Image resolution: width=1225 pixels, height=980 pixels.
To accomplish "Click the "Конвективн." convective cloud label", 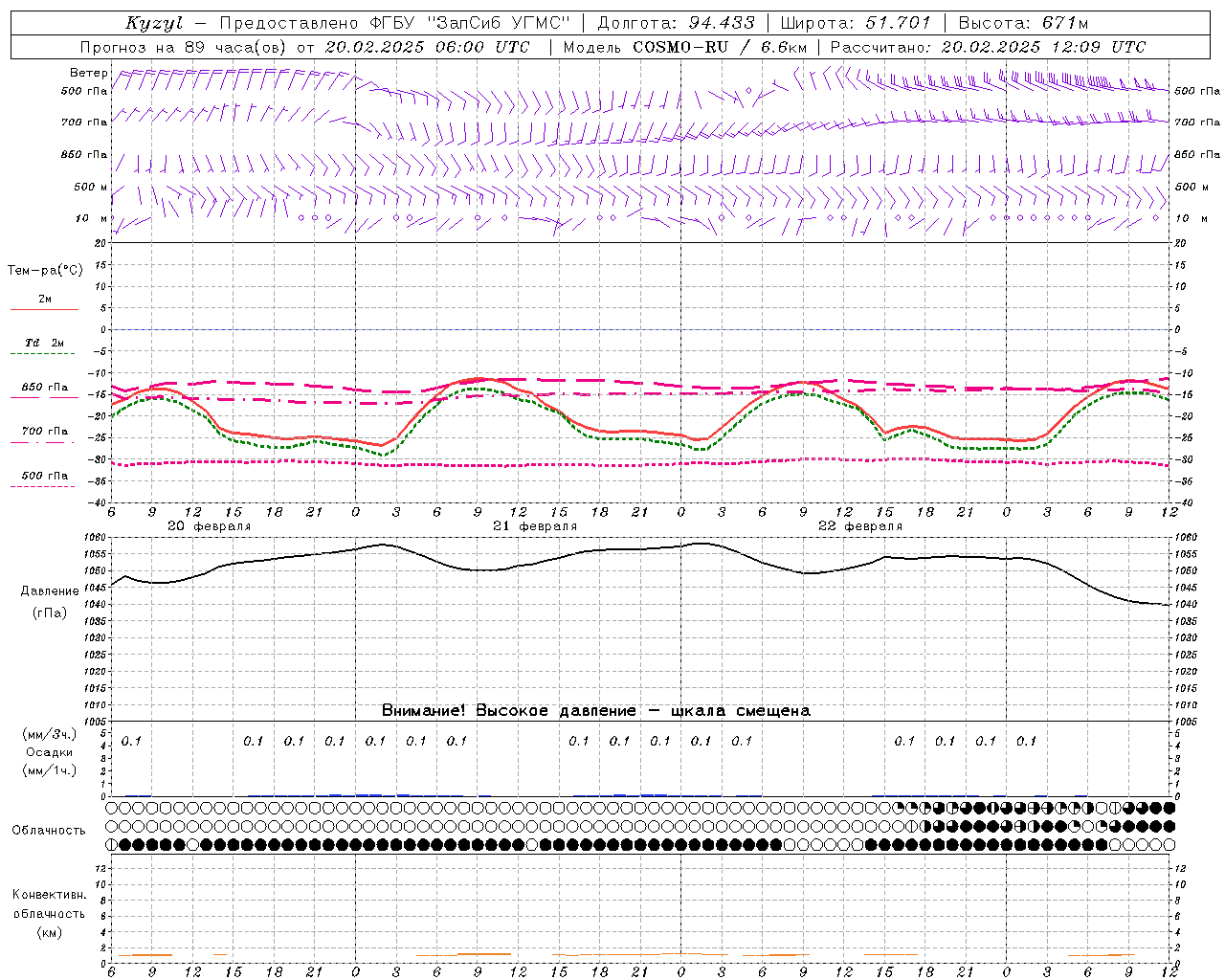I will [49, 895].
